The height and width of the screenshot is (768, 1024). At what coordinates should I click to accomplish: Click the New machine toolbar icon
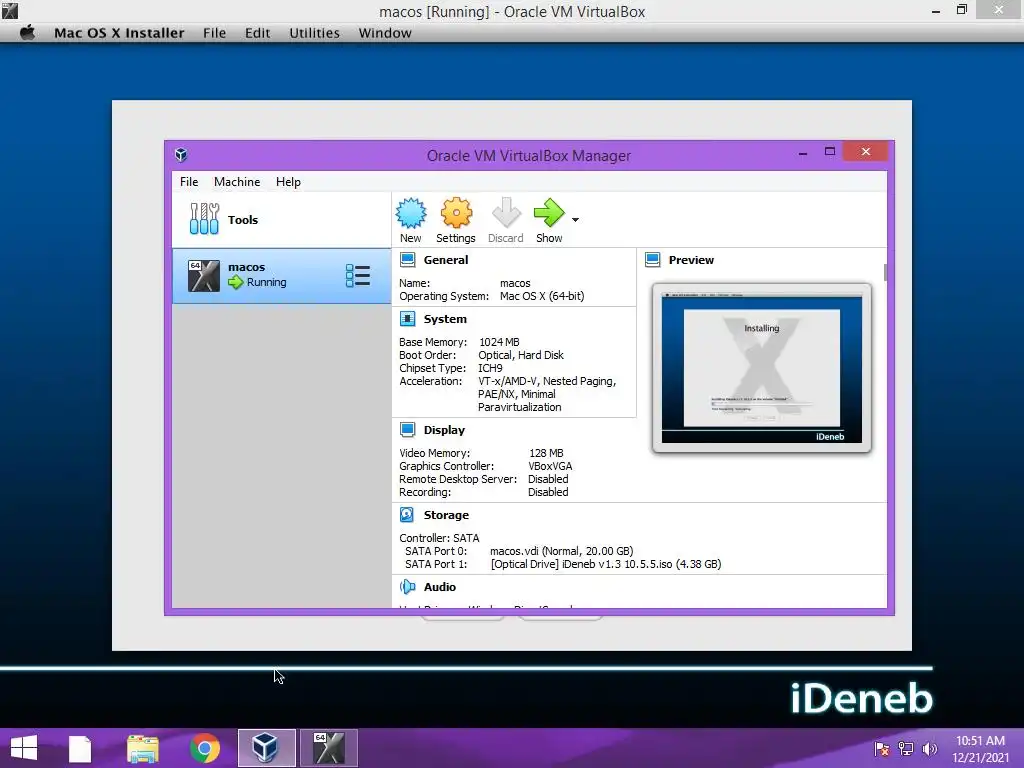point(411,213)
